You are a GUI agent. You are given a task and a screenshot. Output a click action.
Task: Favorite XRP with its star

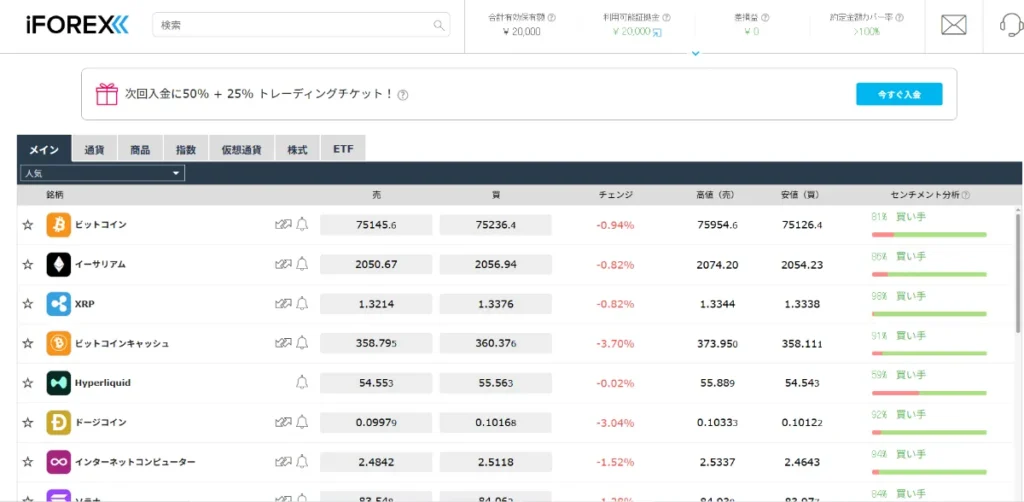27,304
